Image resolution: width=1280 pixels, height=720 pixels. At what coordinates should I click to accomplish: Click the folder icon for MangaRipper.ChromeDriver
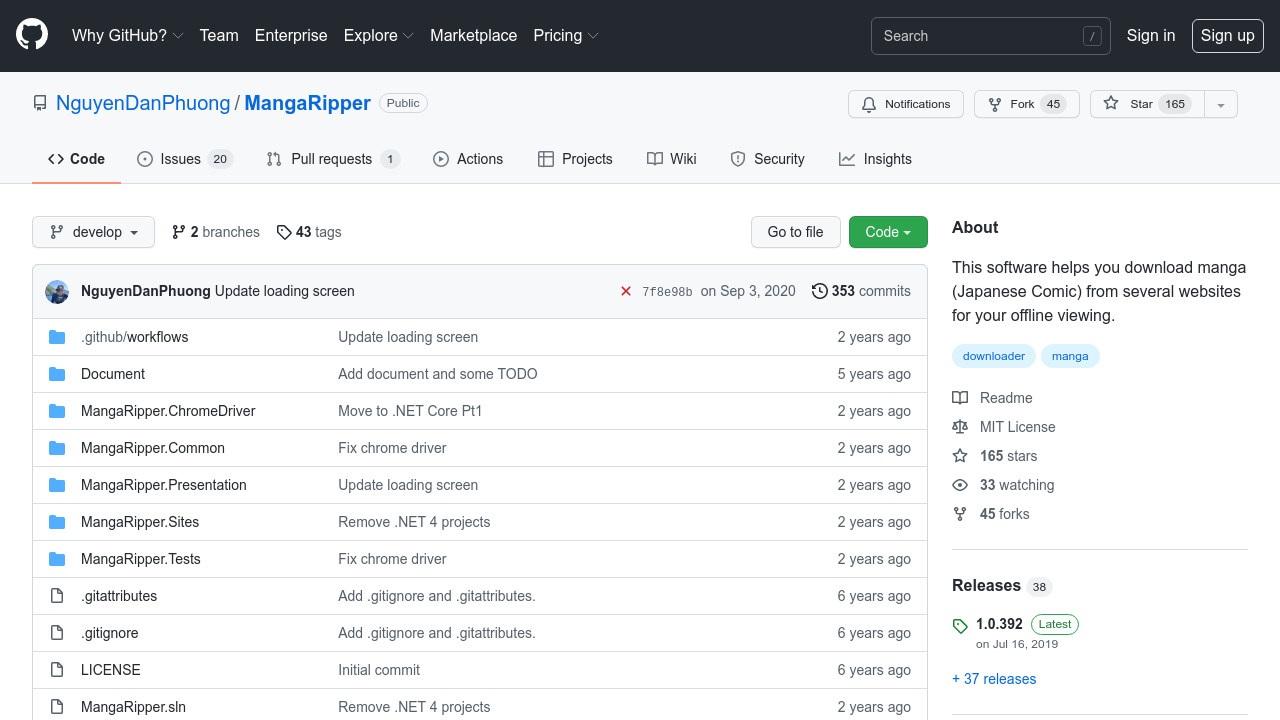[57, 411]
